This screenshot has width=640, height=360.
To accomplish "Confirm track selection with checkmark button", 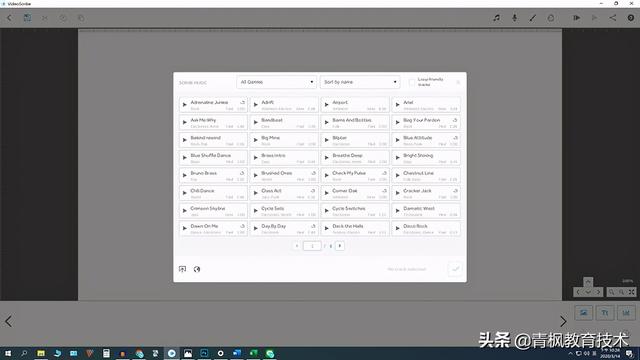I will click(456, 269).
